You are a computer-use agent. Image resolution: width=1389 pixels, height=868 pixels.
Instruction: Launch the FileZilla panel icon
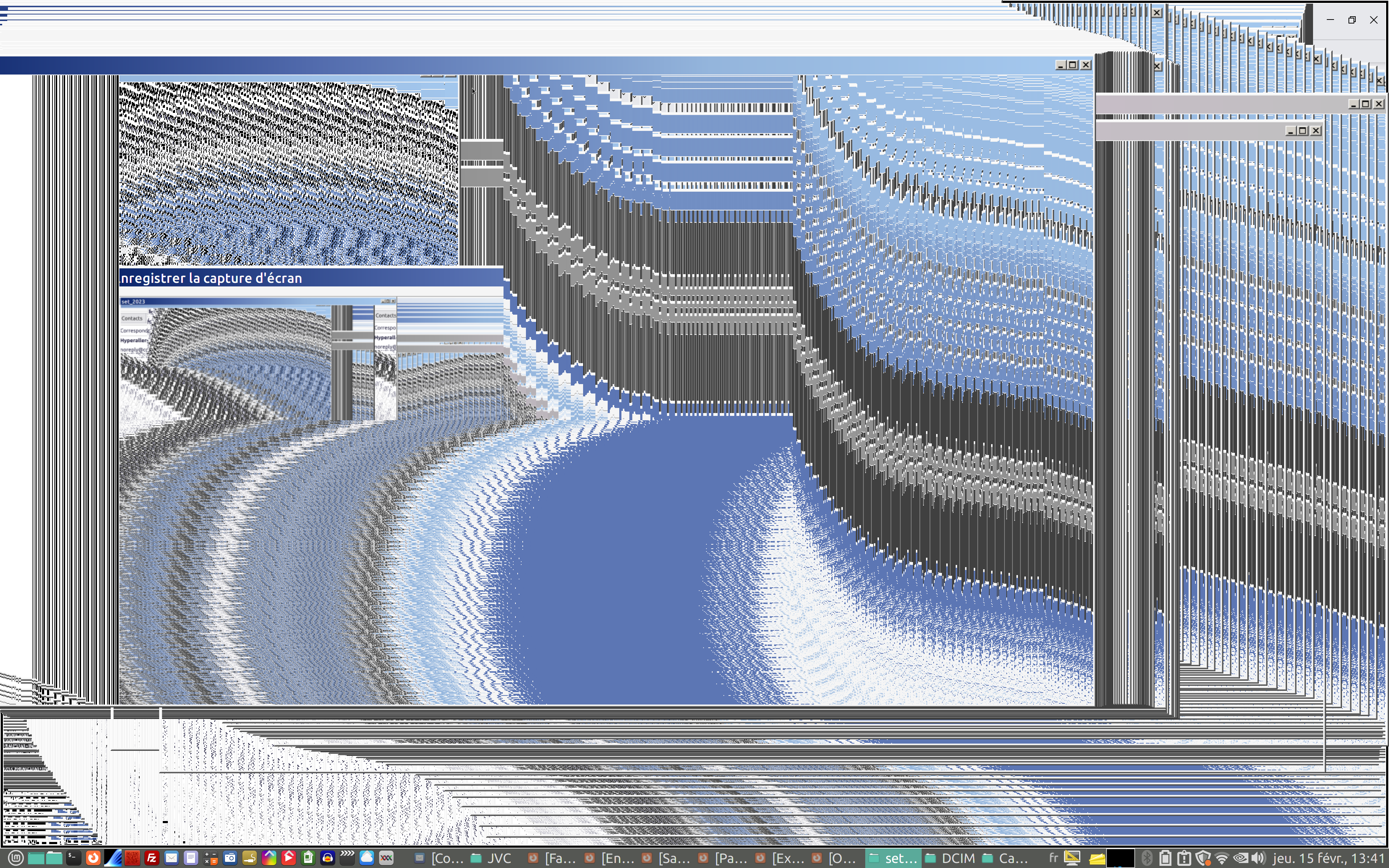pos(152,858)
